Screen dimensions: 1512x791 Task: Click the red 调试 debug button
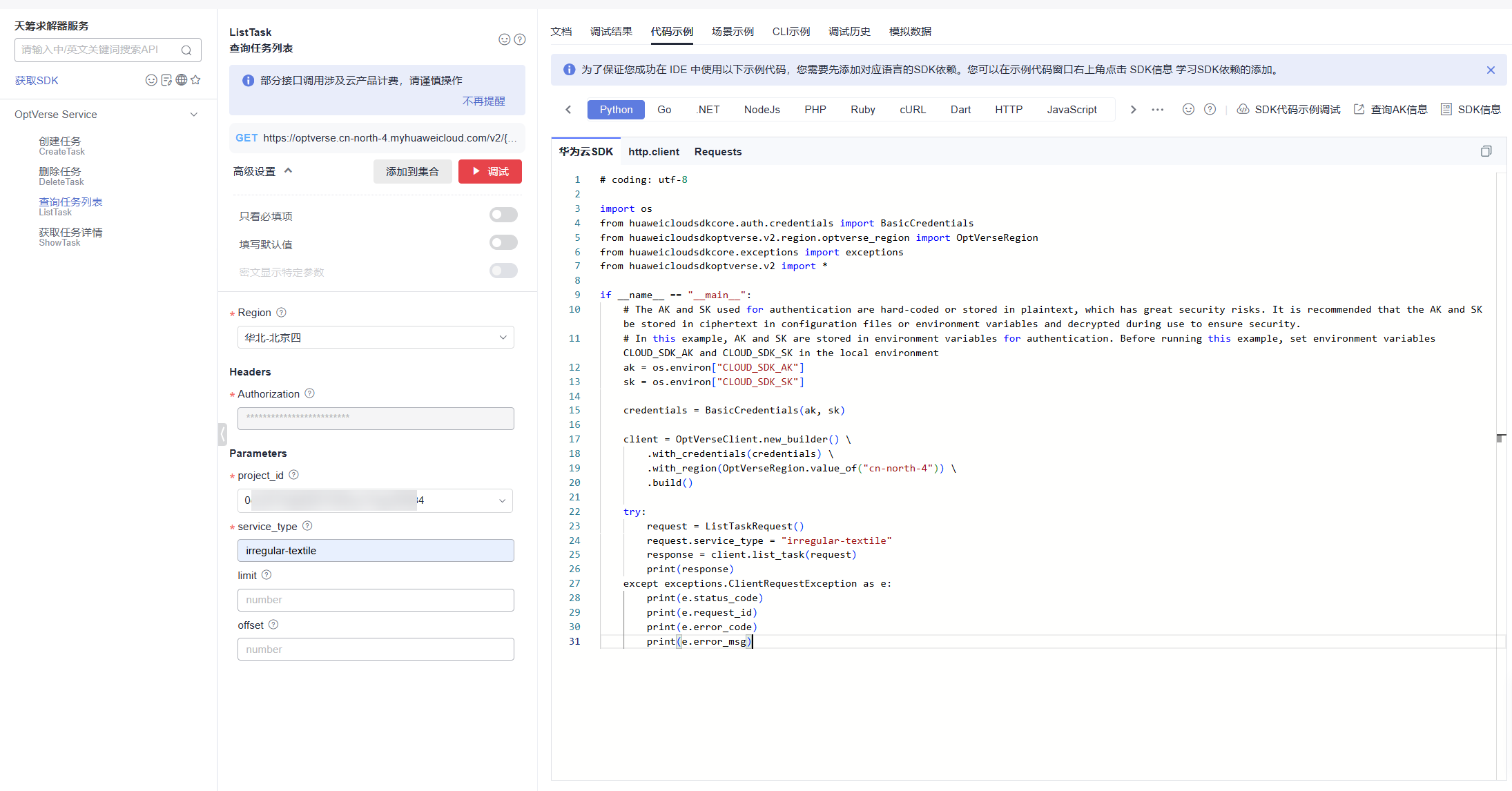(490, 172)
